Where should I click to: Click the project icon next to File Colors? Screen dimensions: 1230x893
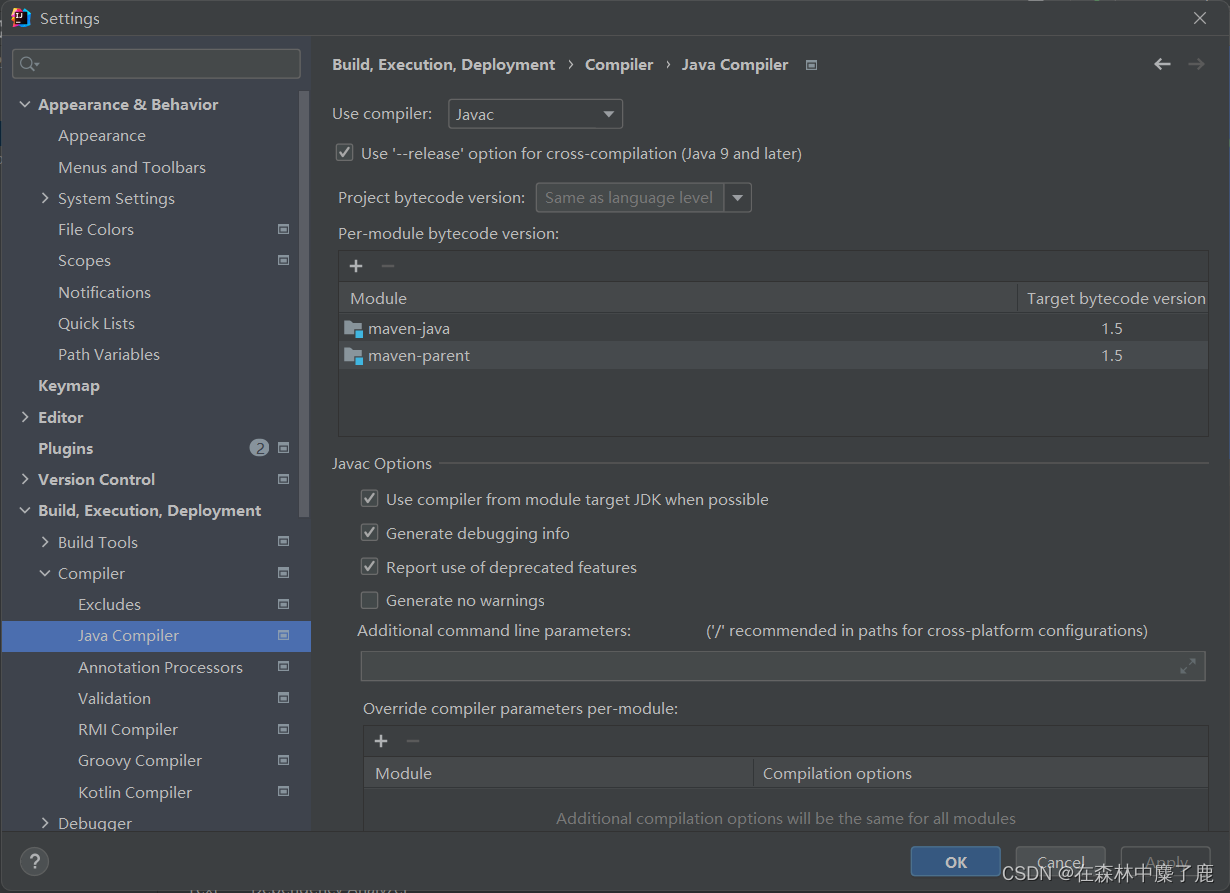pos(284,229)
